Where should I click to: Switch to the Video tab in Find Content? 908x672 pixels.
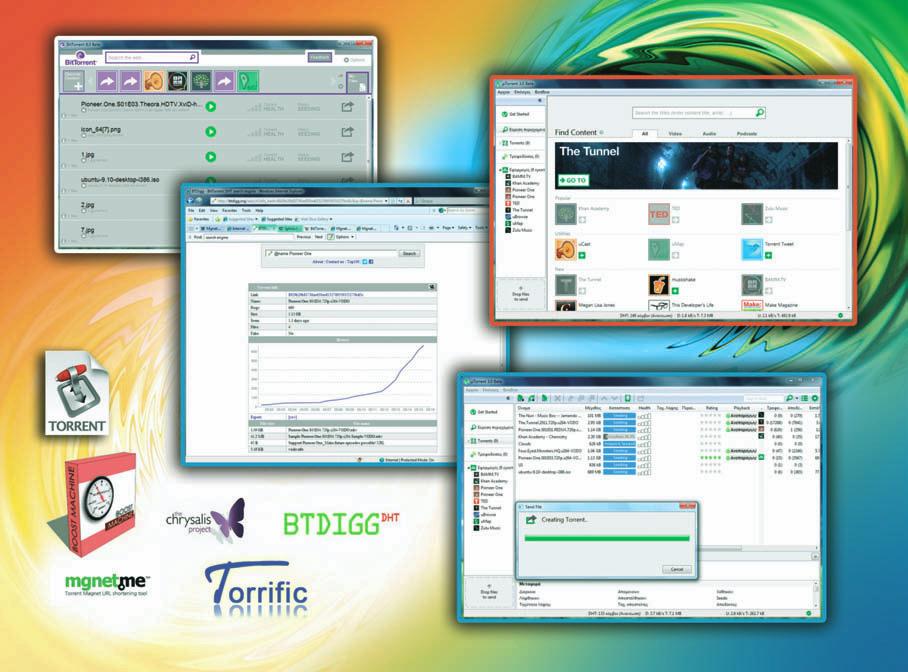click(x=675, y=133)
